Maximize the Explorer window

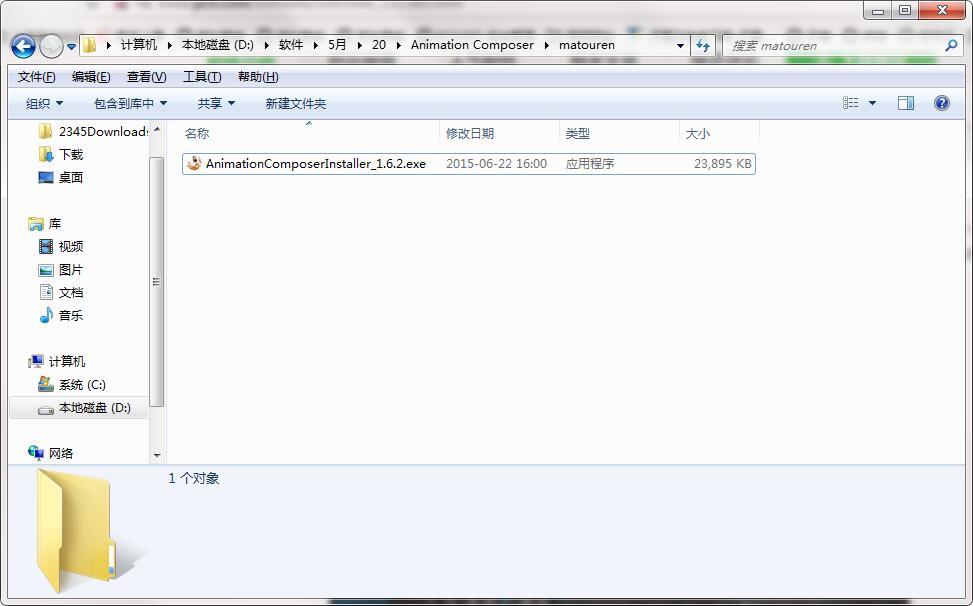point(905,11)
